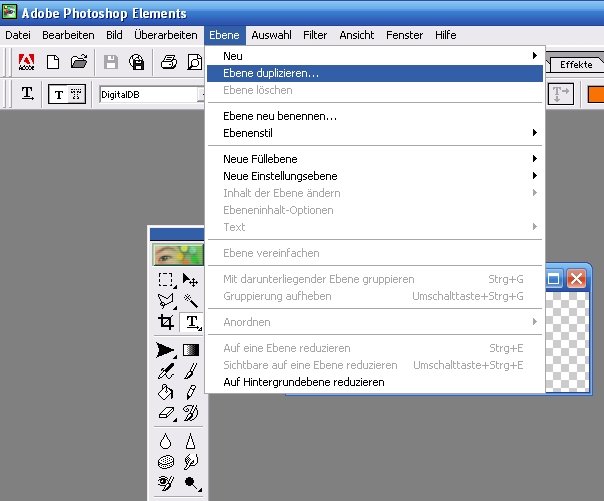This screenshot has width=604, height=501.
Task: Select the Sharpen triangle tool
Action: point(190,441)
